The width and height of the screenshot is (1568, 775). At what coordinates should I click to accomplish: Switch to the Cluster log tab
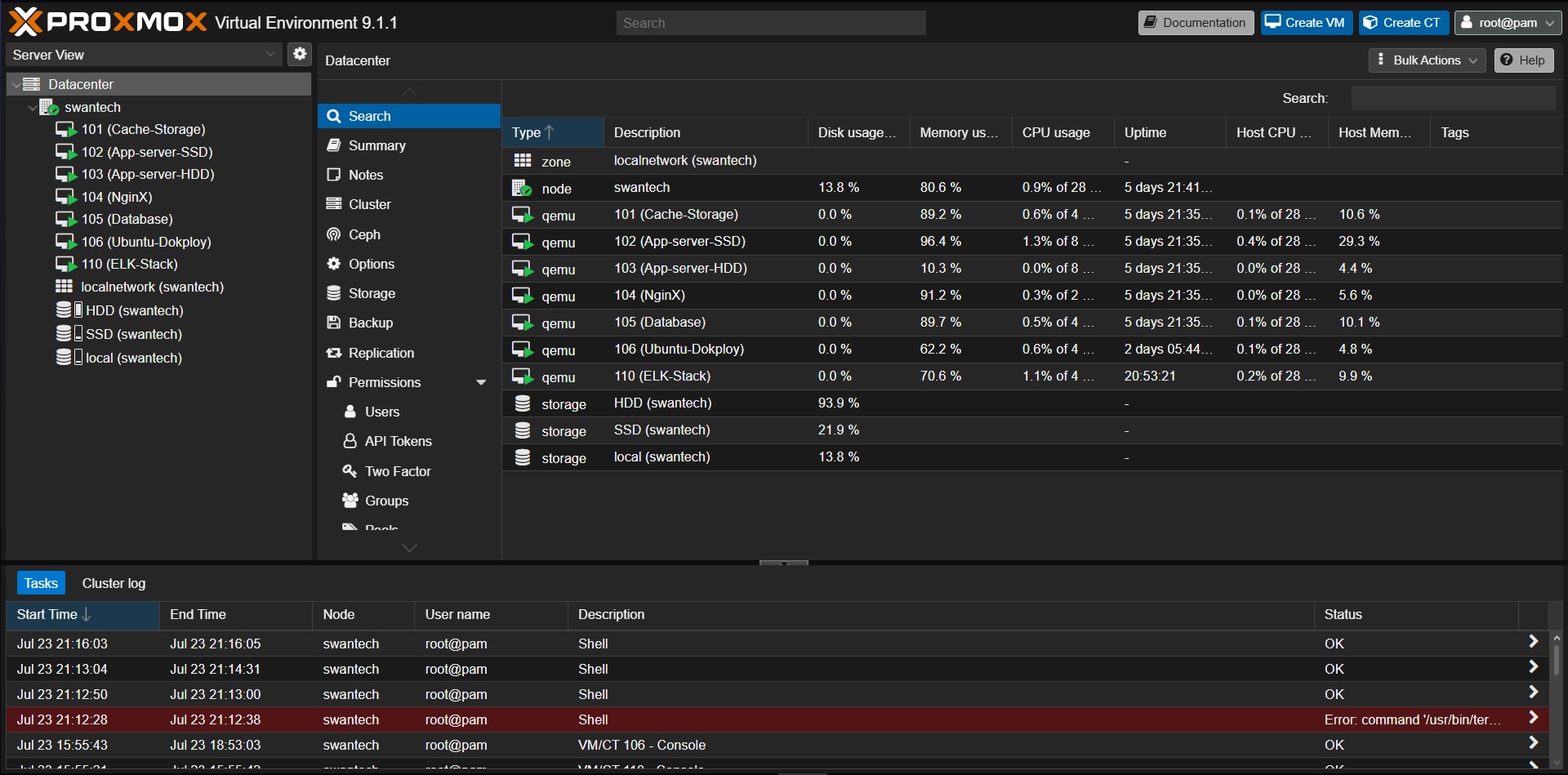click(114, 583)
